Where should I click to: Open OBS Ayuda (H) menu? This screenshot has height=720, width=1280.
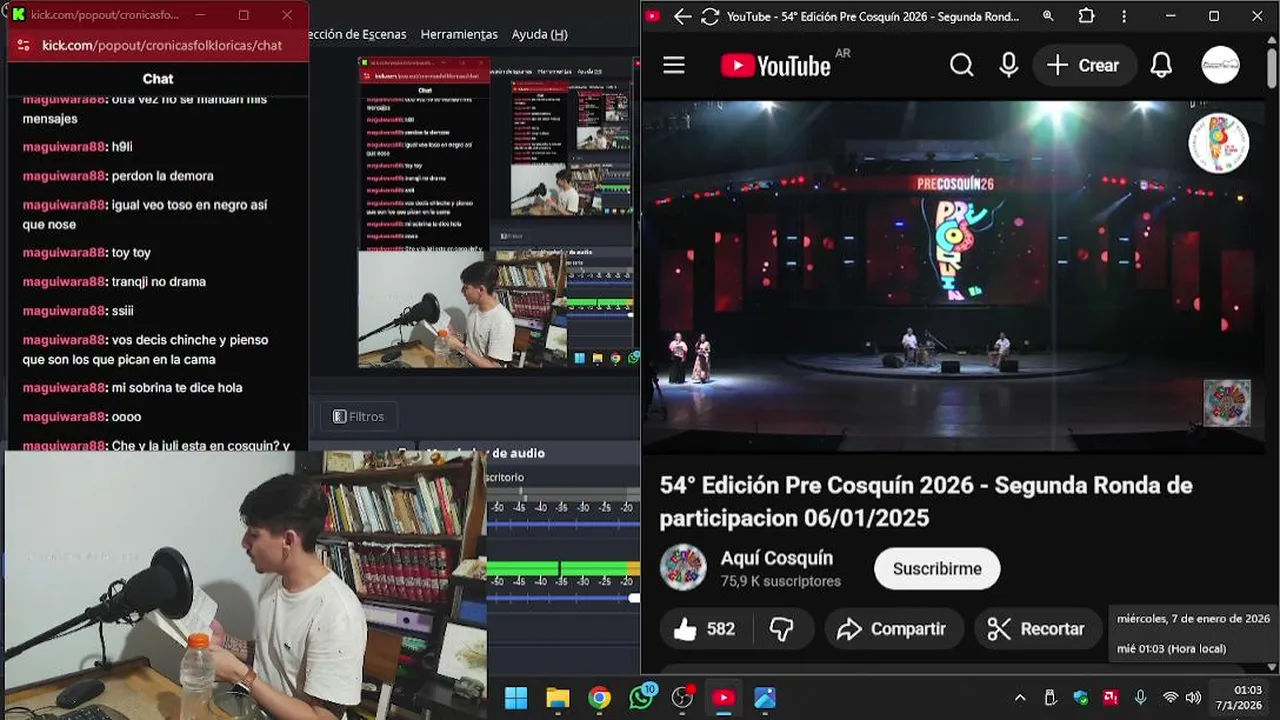coord(539,34)
